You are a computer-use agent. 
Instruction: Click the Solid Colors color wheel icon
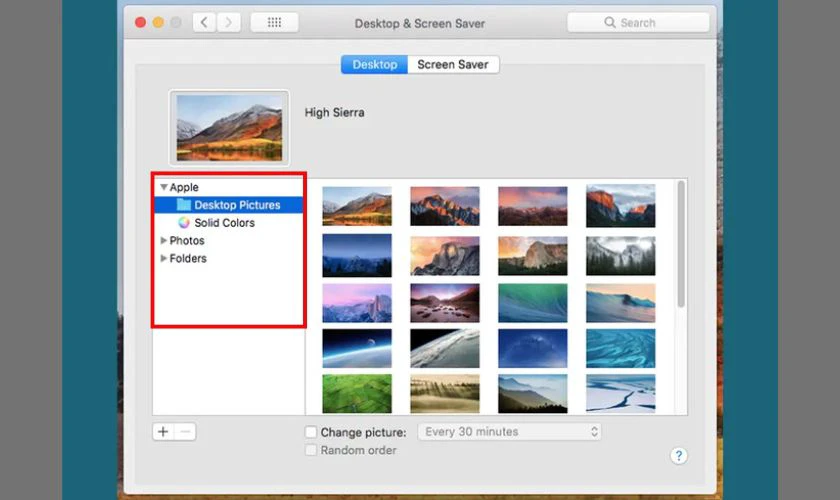click(x=184, y=222)
